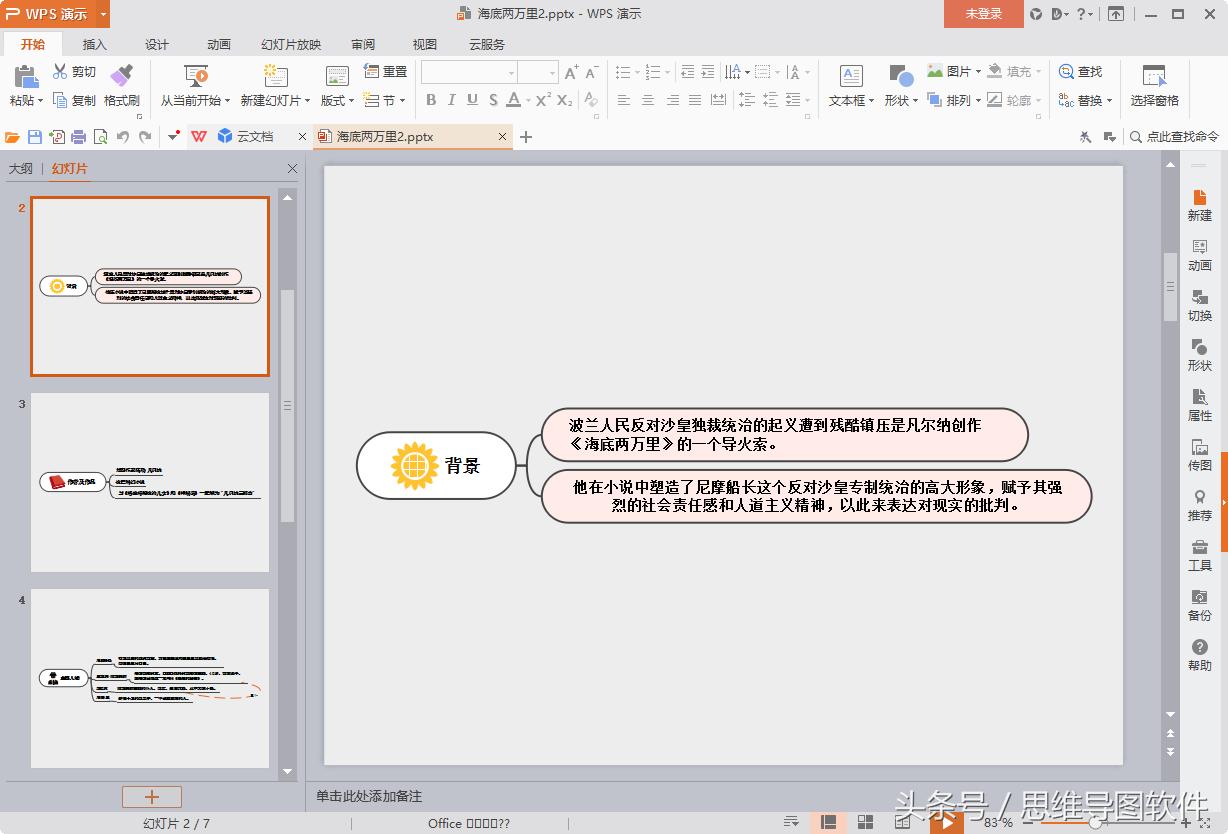Toggle underline formatting

pos(474,100)
